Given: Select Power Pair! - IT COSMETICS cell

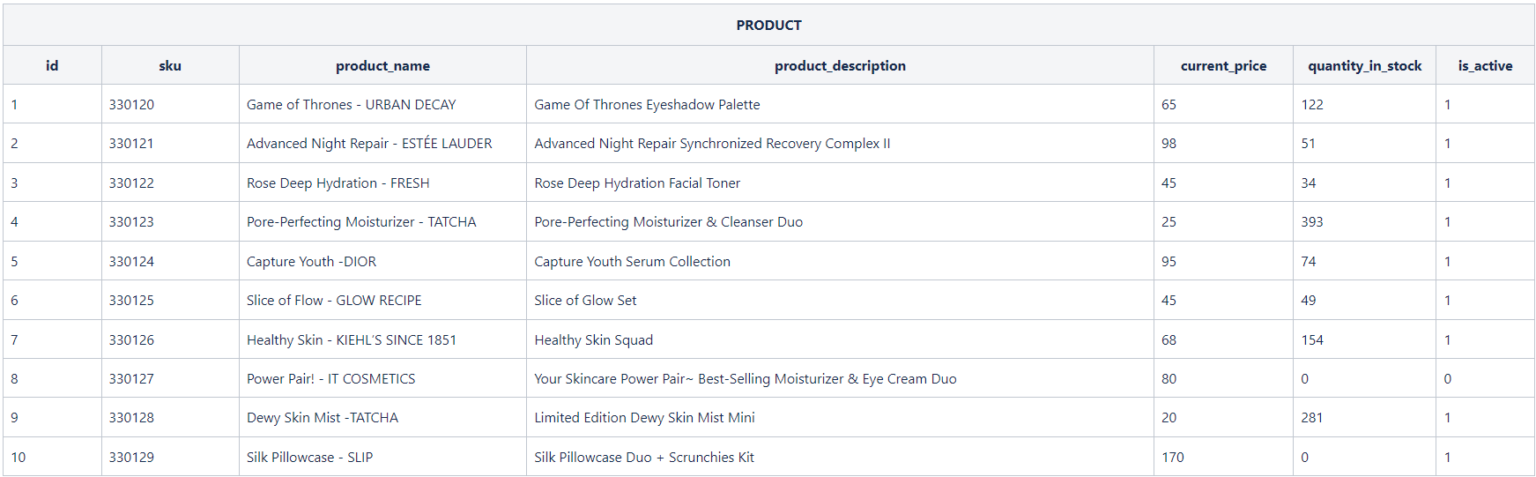Looking at the screenshot, I should pyautogui.click(x=331, y=379).
